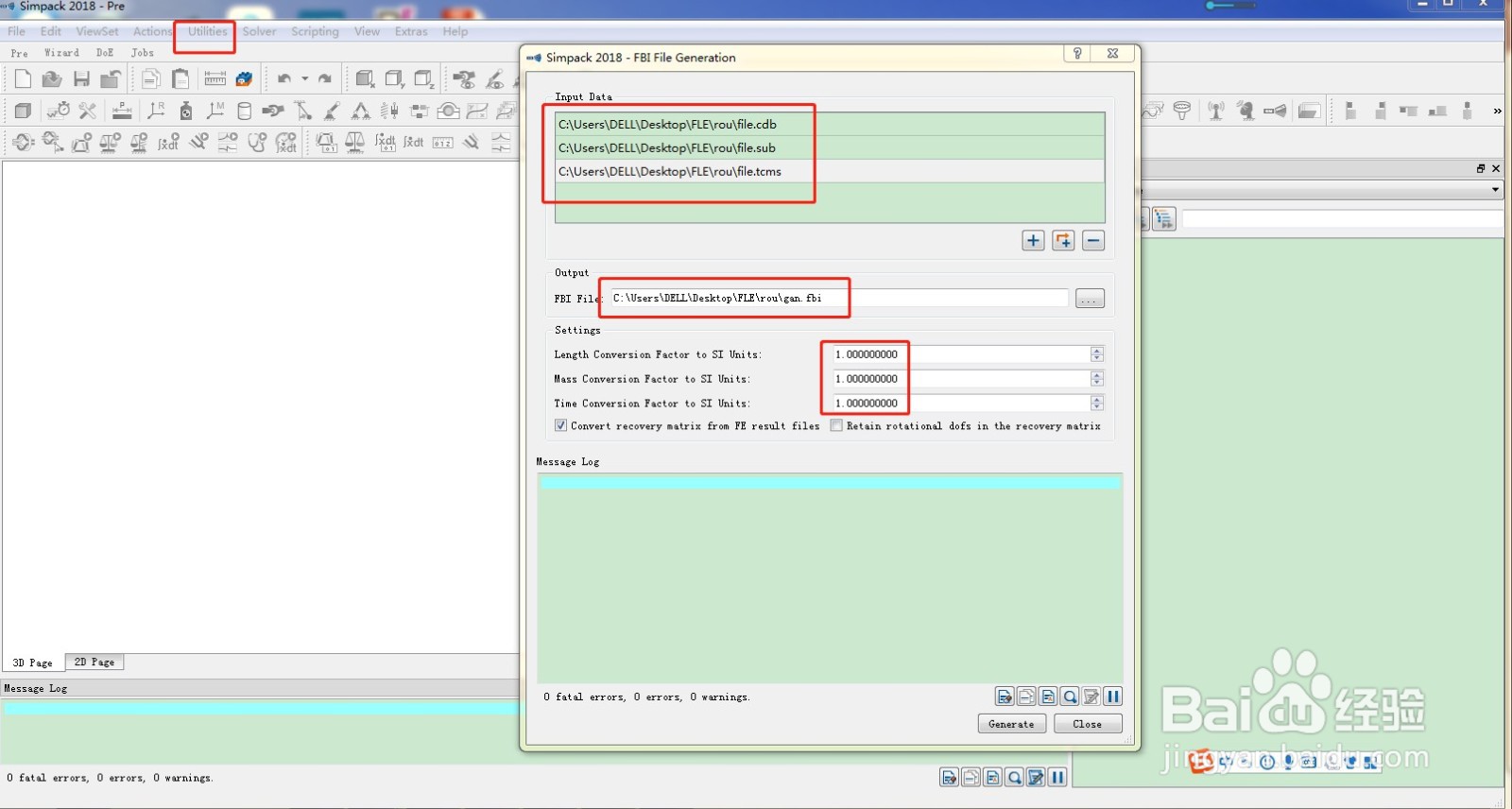Image resolution: width=1512 pixels, height=809 pixels.
Task: Click the float panel button in the right dock header
Action: (x=1481, y=168)
